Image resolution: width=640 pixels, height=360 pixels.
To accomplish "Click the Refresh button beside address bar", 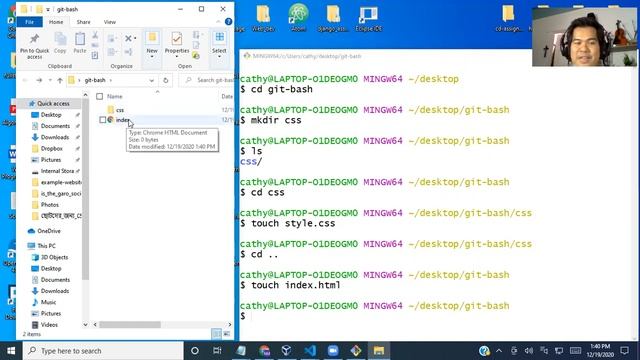I will [165, 80].
